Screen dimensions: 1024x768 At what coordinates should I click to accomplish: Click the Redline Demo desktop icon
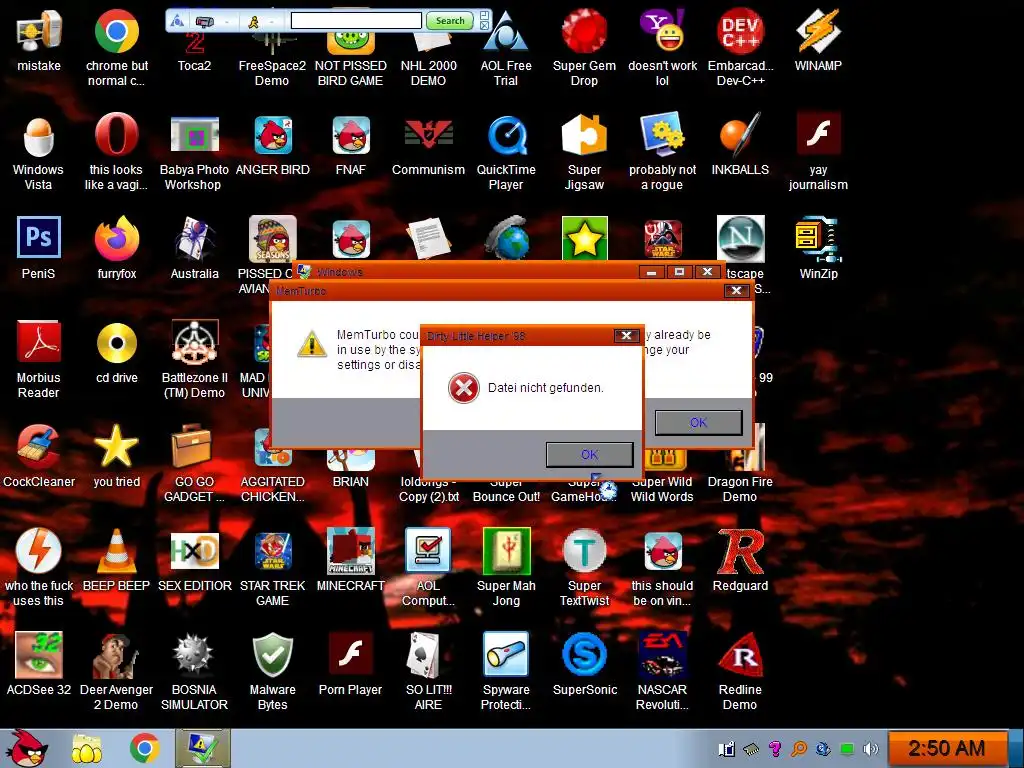[x=740, y=671]
